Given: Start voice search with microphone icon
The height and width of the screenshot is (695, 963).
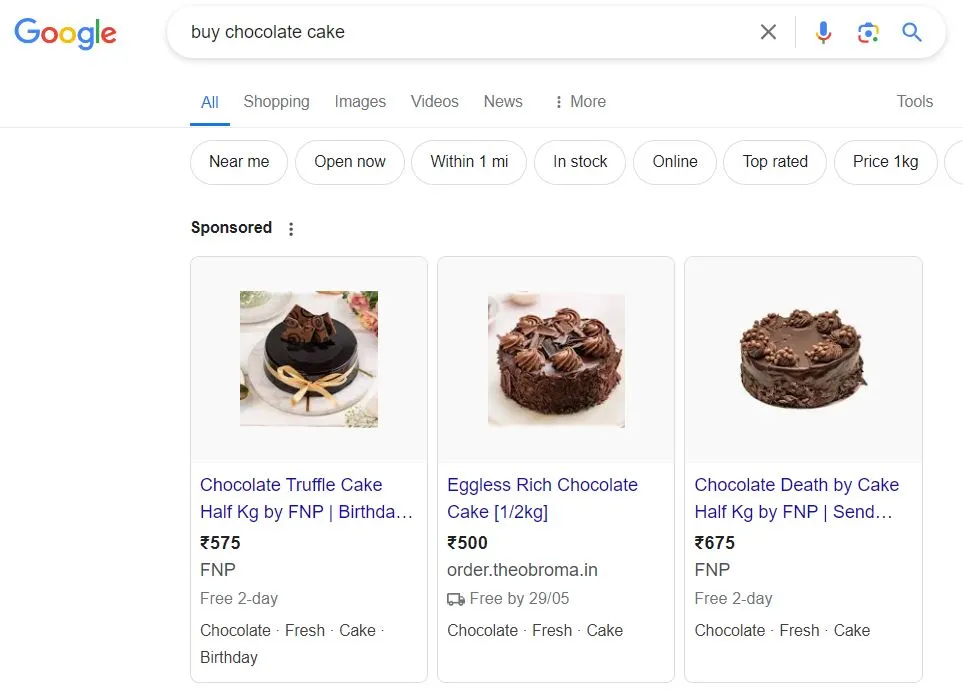Looking at the screenshot, I should pos(823,32).
